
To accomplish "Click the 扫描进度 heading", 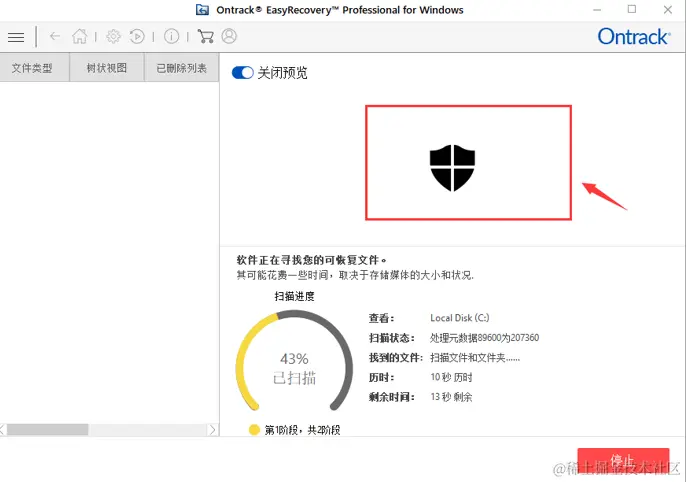I will coord(294,297).
